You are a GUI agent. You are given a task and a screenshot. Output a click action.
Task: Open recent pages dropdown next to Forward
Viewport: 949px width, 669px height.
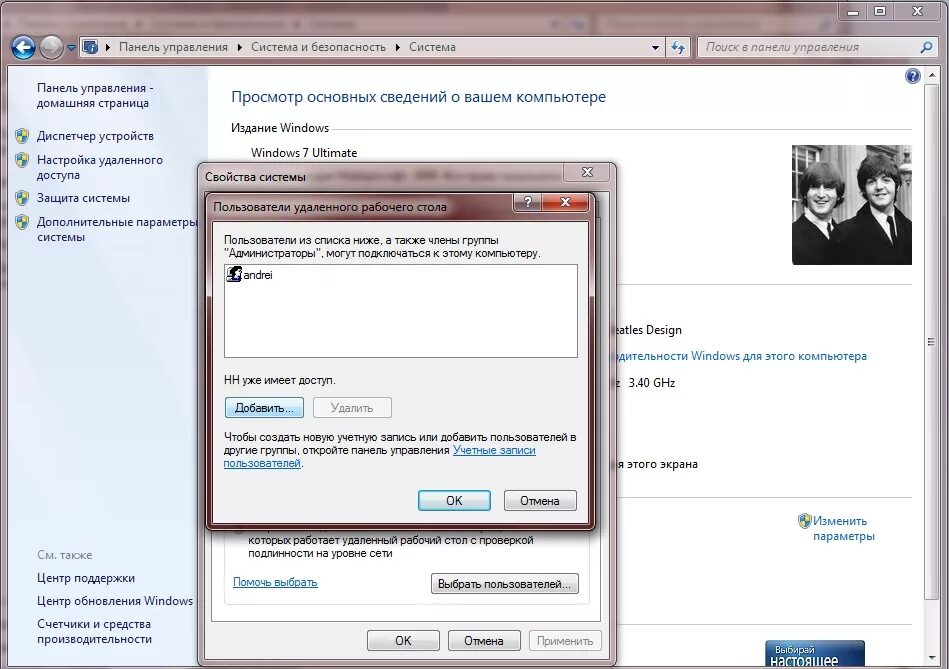pos(71,48)
